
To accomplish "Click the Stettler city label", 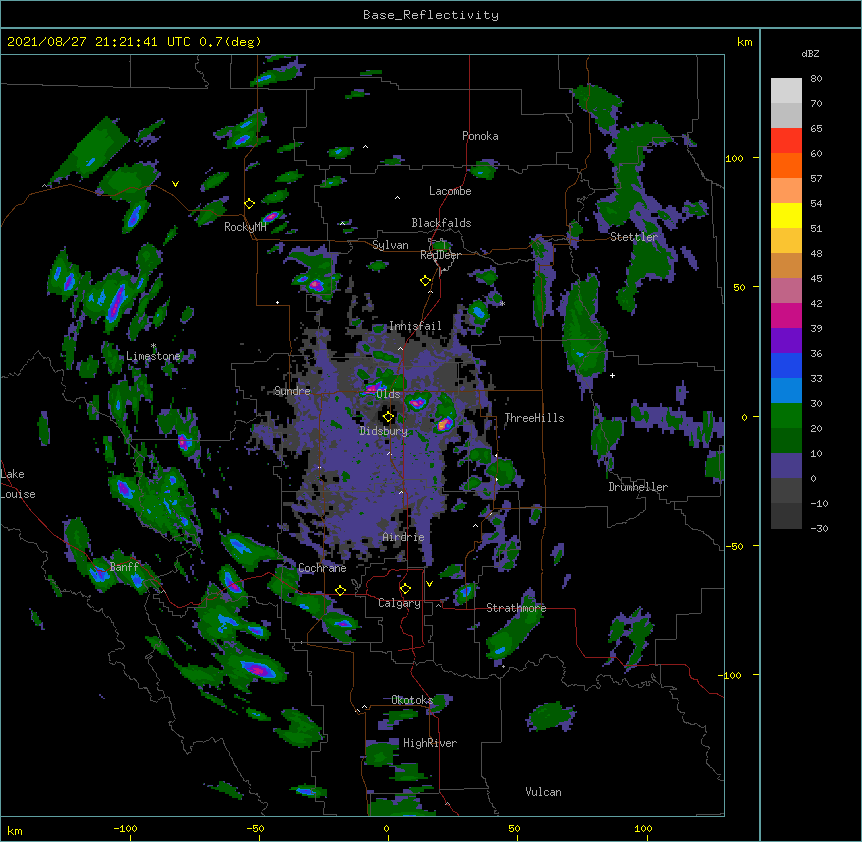I will [634, 237].
